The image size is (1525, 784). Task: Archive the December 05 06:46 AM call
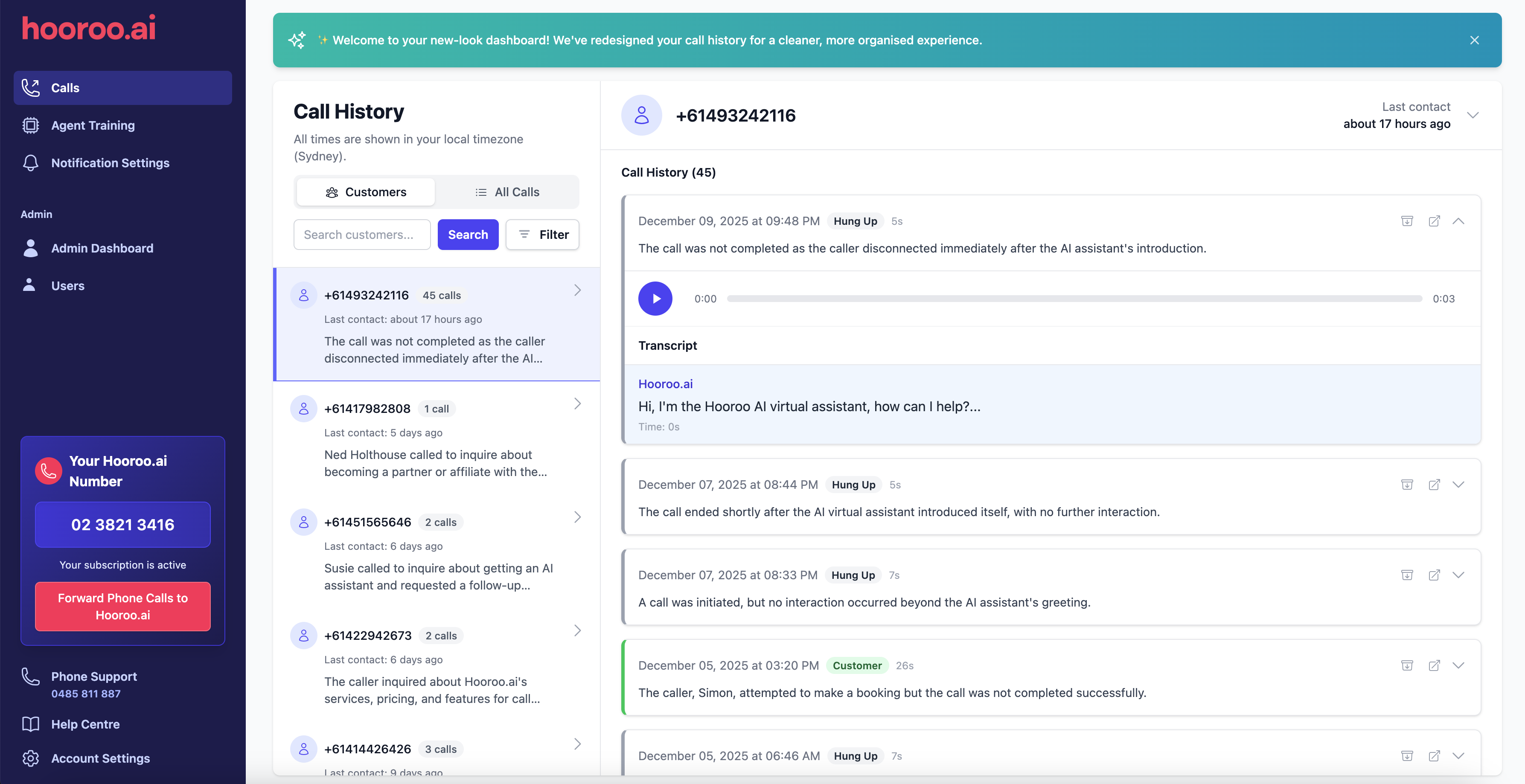[1407, 756]
